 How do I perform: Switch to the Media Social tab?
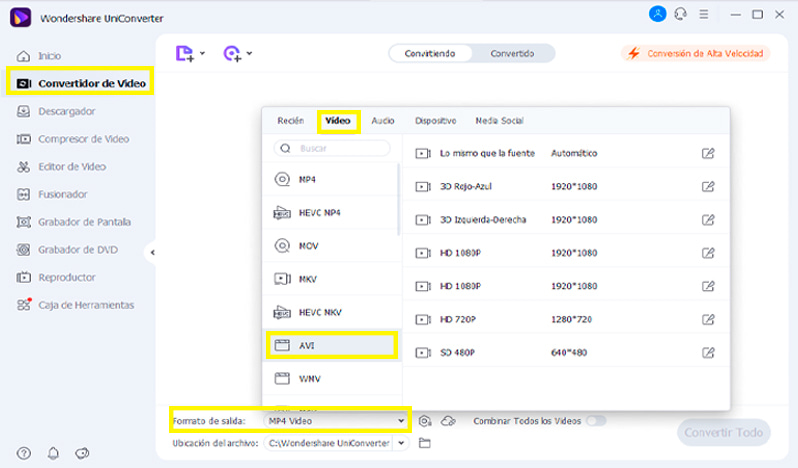point(499,121)
